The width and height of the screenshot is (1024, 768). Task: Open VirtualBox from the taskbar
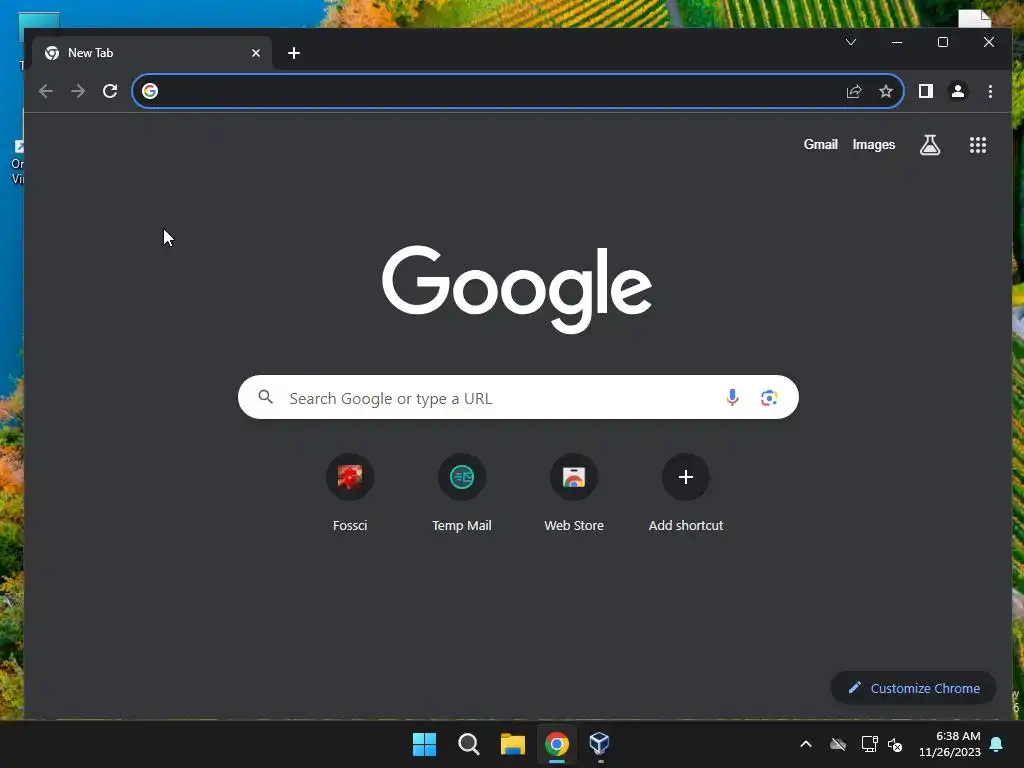click(x=600, y=743)
